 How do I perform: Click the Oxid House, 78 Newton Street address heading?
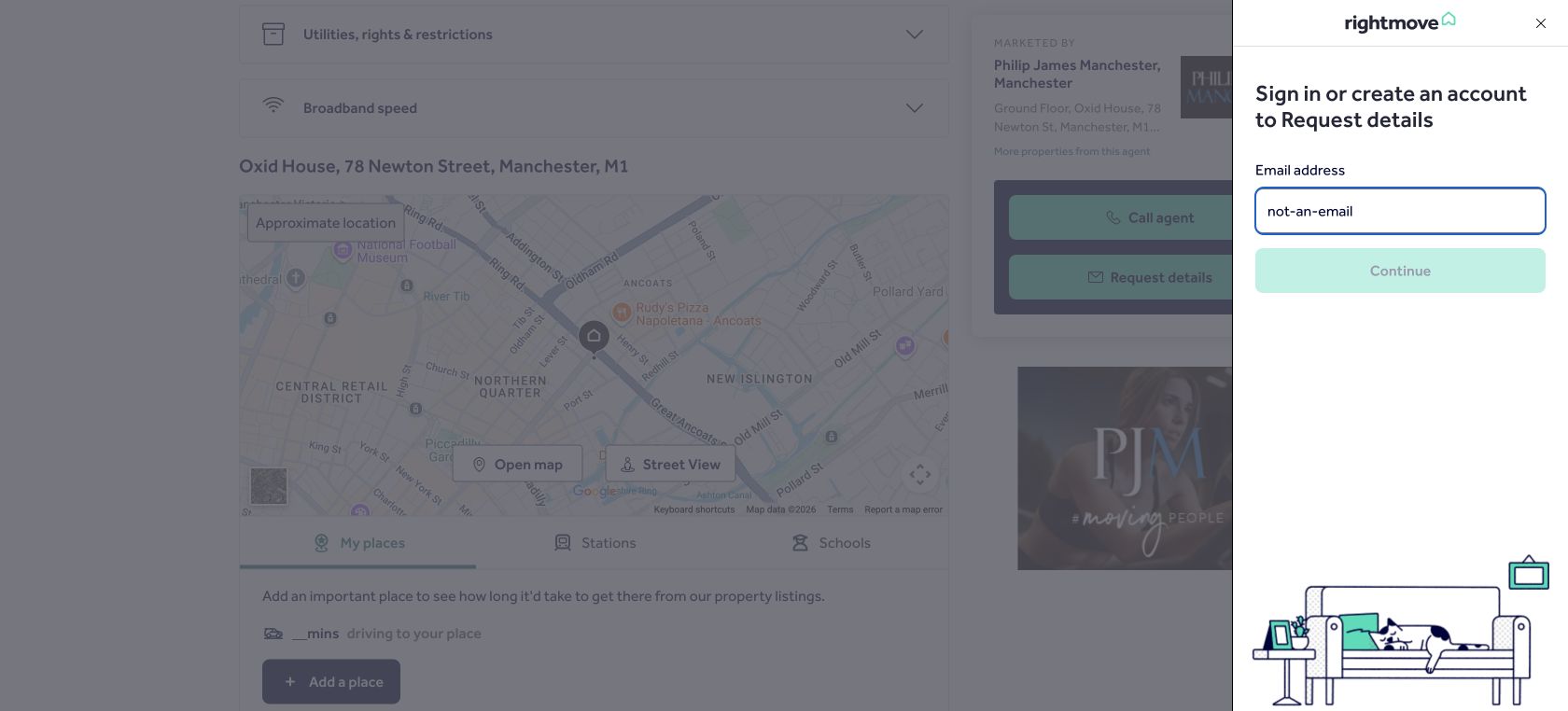(x=434, y=166)
